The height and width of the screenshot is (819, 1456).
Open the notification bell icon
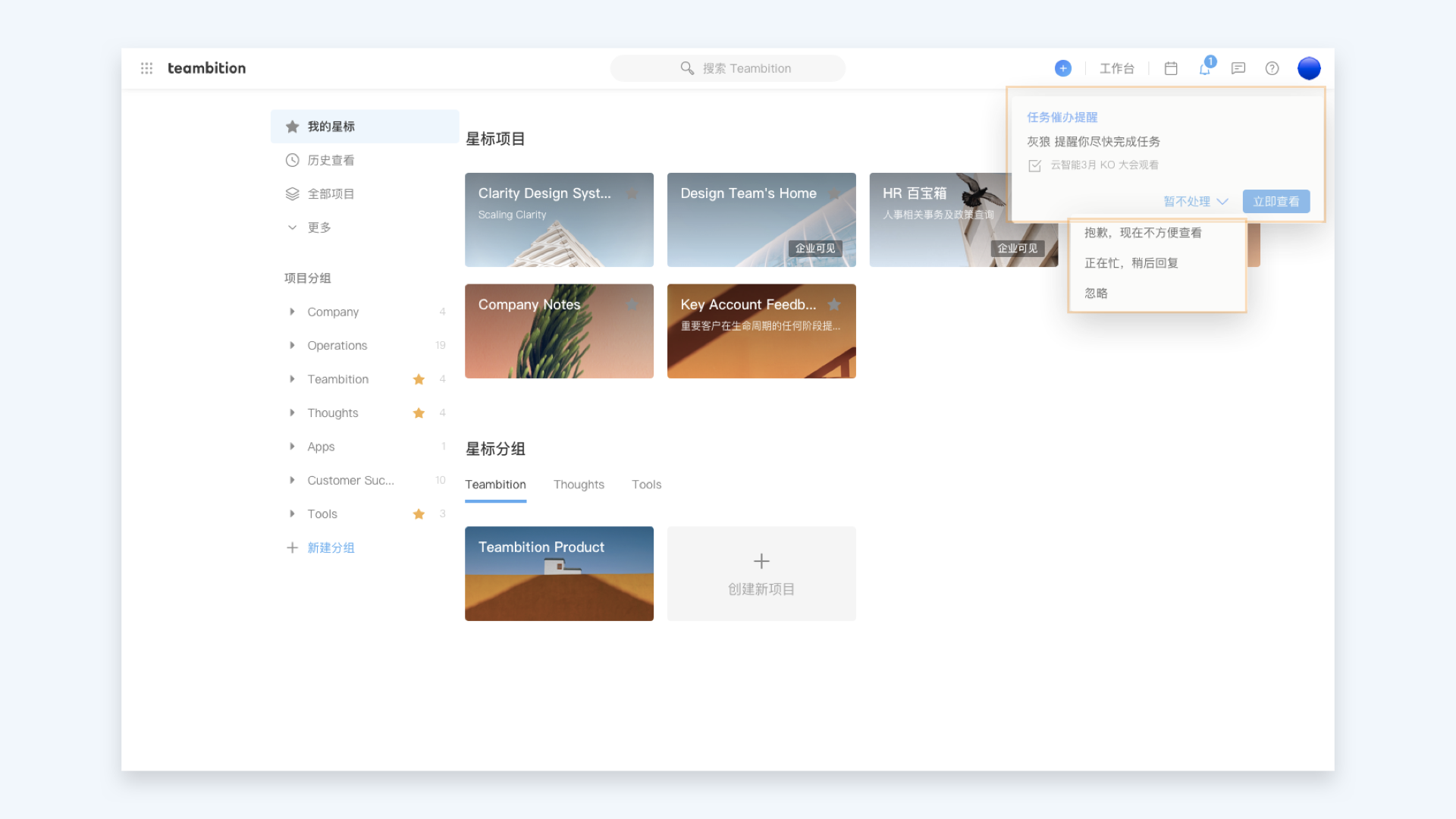1205,68
